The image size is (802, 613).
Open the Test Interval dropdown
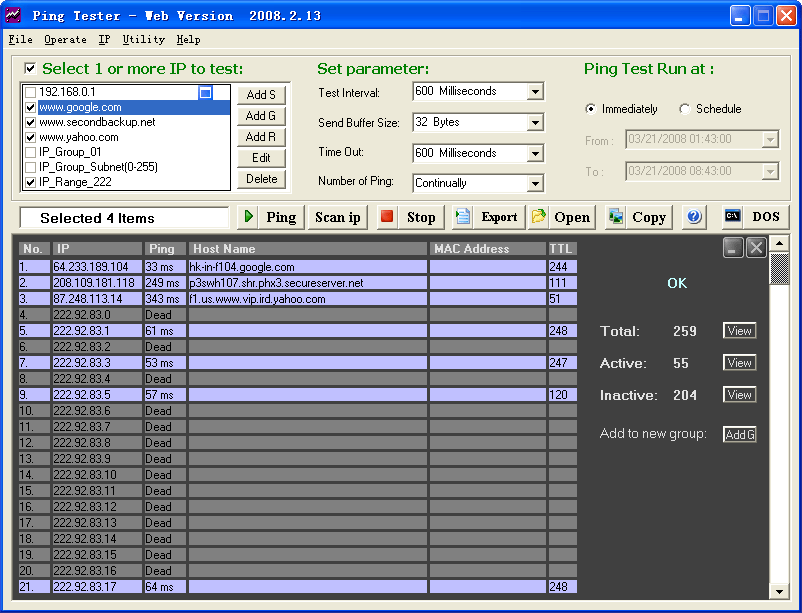(535, 92)
